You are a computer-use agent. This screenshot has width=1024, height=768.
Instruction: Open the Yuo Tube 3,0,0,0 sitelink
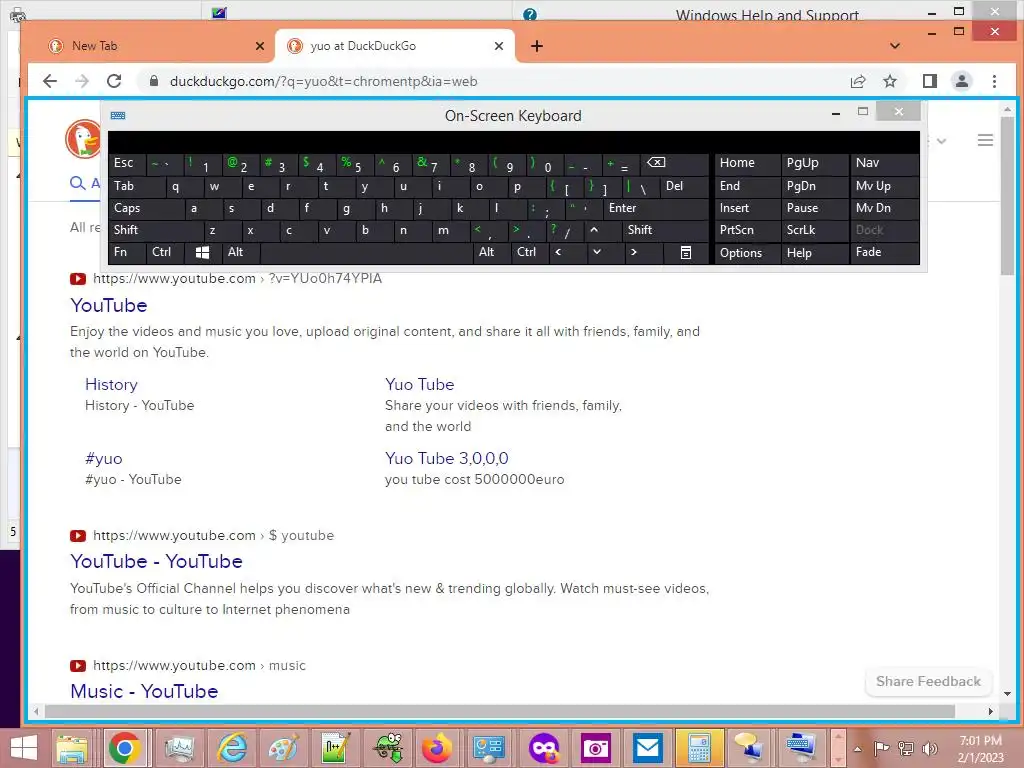click(447, 458)
